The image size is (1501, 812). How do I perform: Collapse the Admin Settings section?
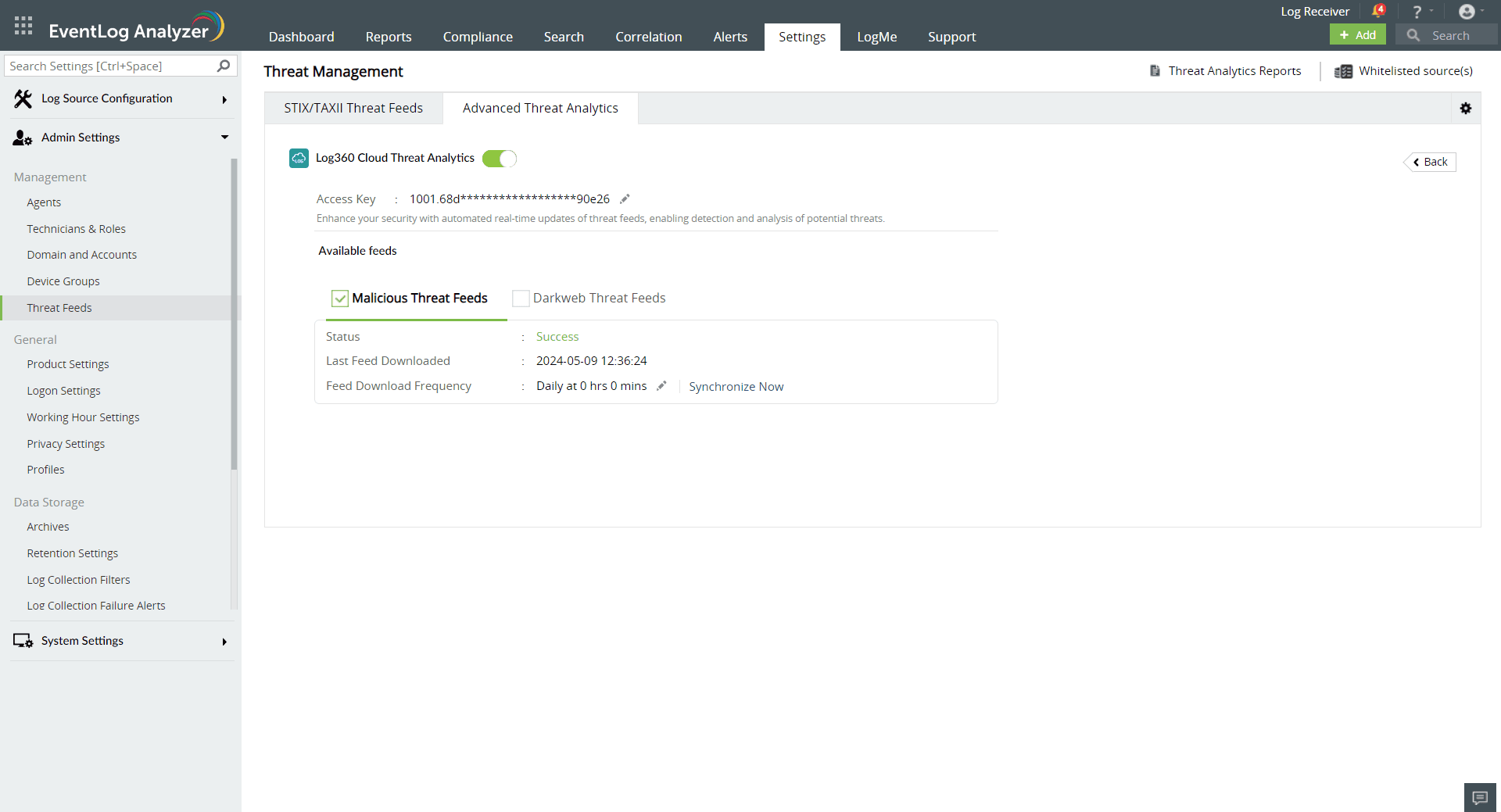coord(224,137)
